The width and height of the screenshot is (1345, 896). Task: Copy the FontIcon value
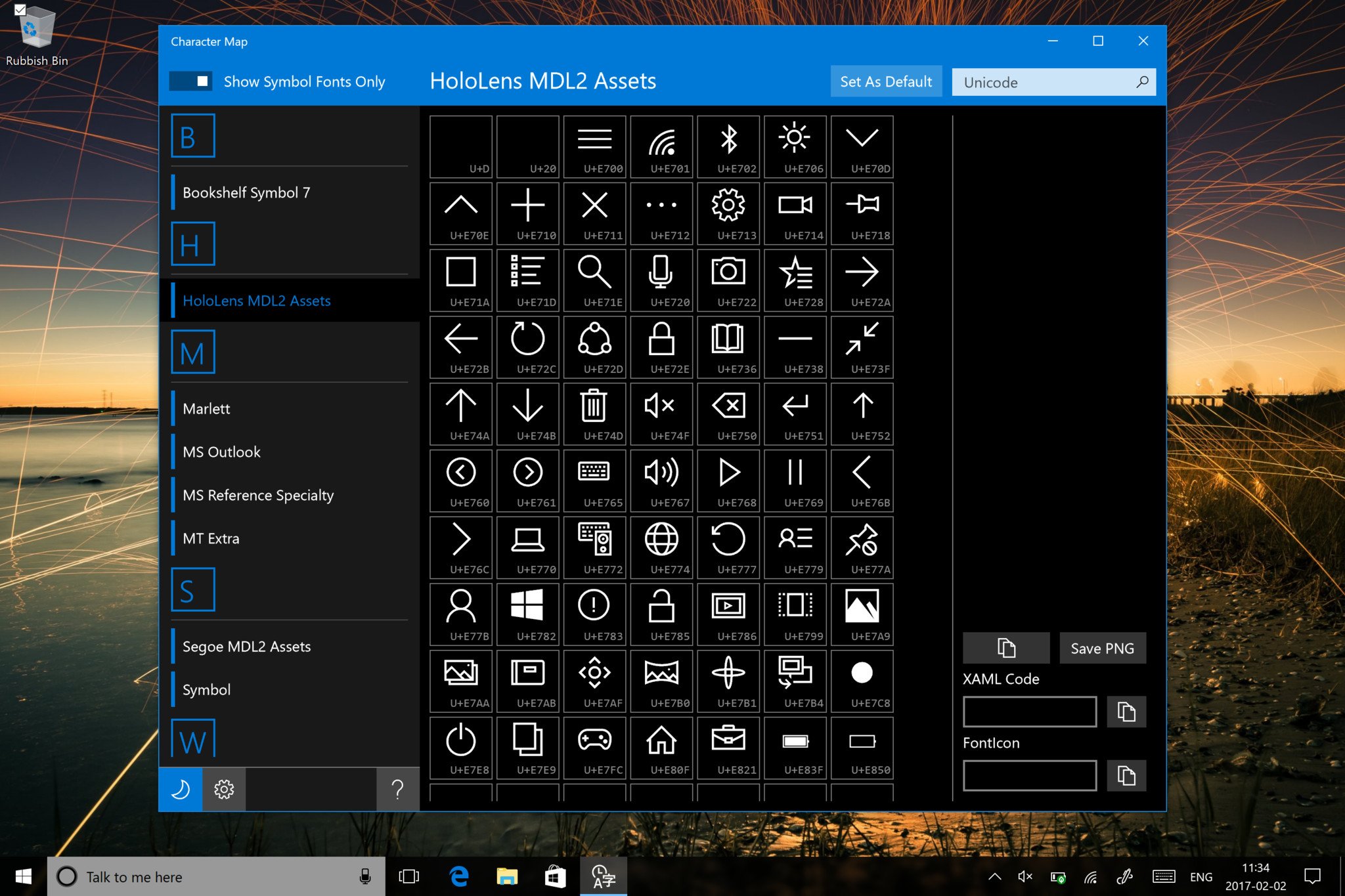click(x=1126, y=775)
